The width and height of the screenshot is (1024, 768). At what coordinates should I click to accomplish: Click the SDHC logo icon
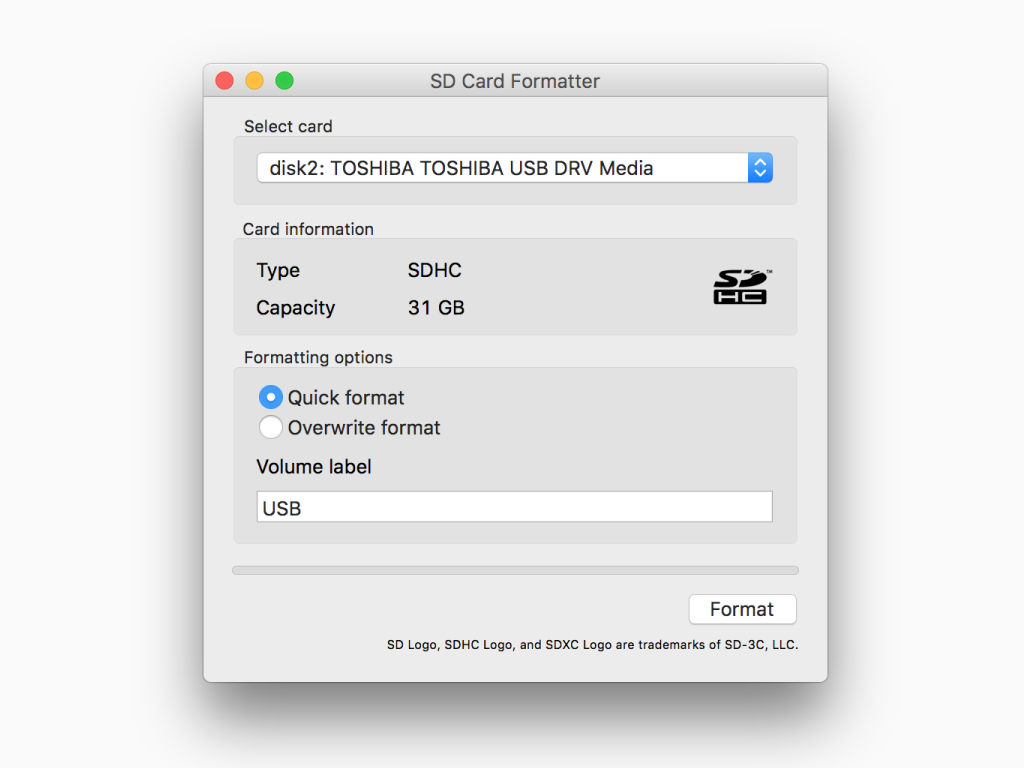(x=741, y=287)
